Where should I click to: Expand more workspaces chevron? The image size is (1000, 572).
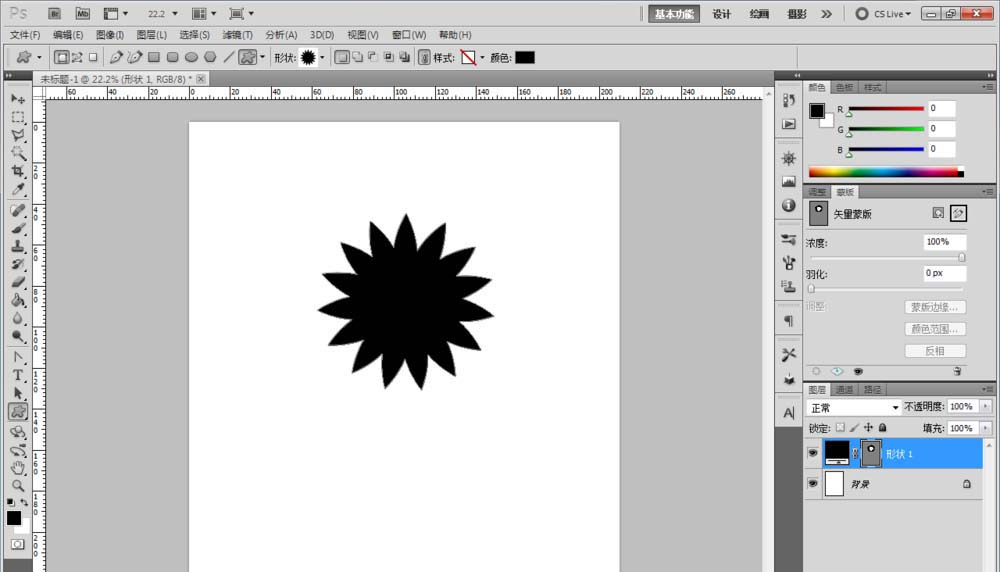pyautogui.click(x=827, y=13)
